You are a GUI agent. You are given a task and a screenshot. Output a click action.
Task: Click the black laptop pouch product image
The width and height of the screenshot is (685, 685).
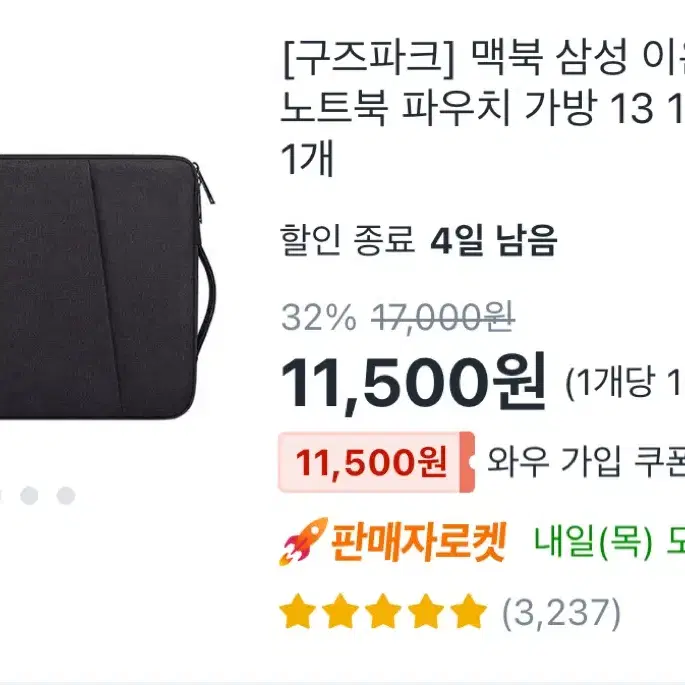[108, 286]
